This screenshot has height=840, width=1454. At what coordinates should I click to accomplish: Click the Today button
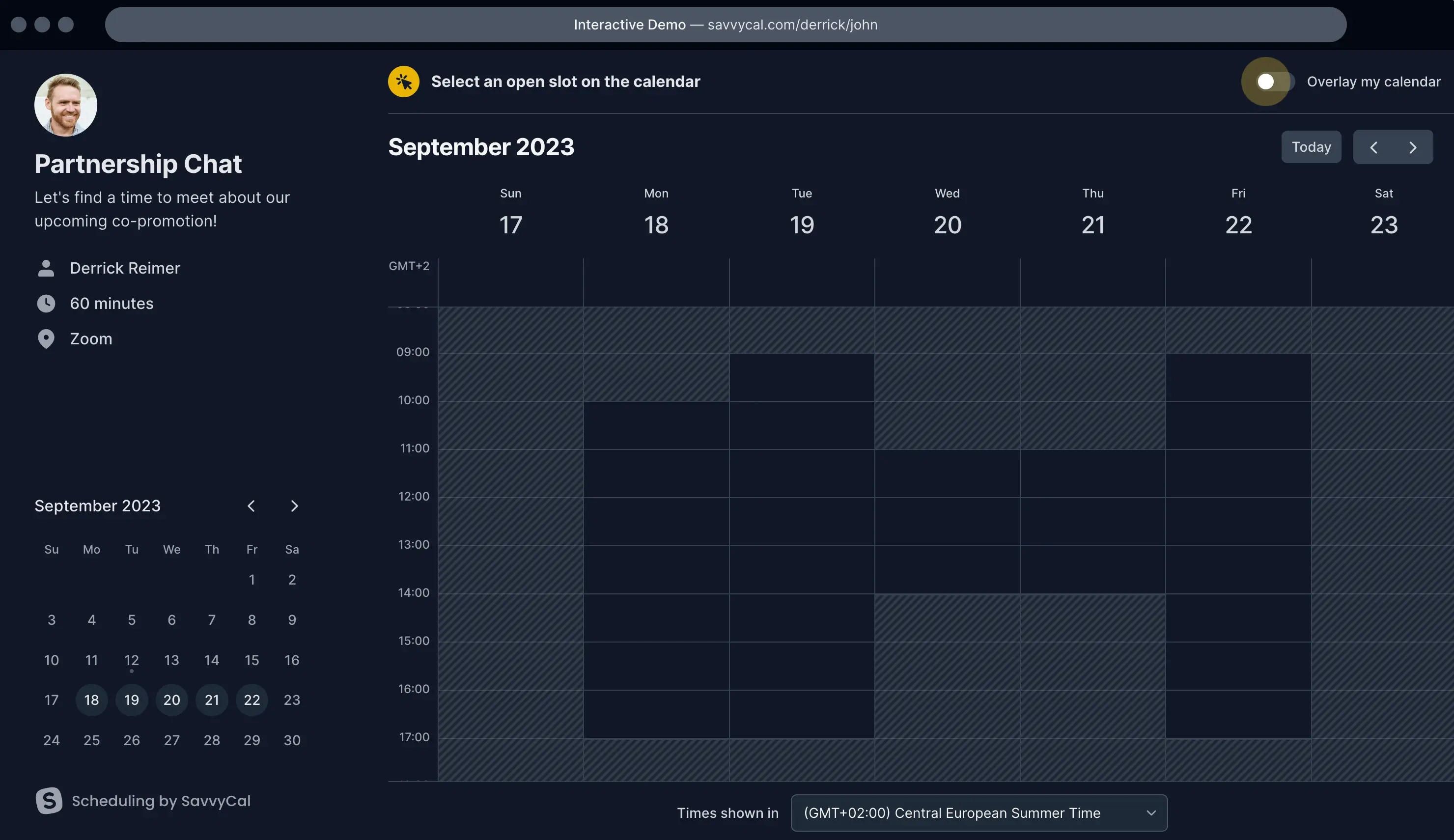coord(1311,147)
